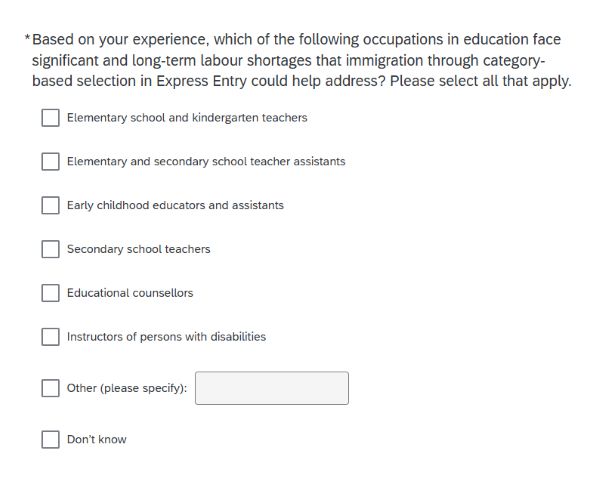Click the 'Don't know' label text

(x=97, y=439)
